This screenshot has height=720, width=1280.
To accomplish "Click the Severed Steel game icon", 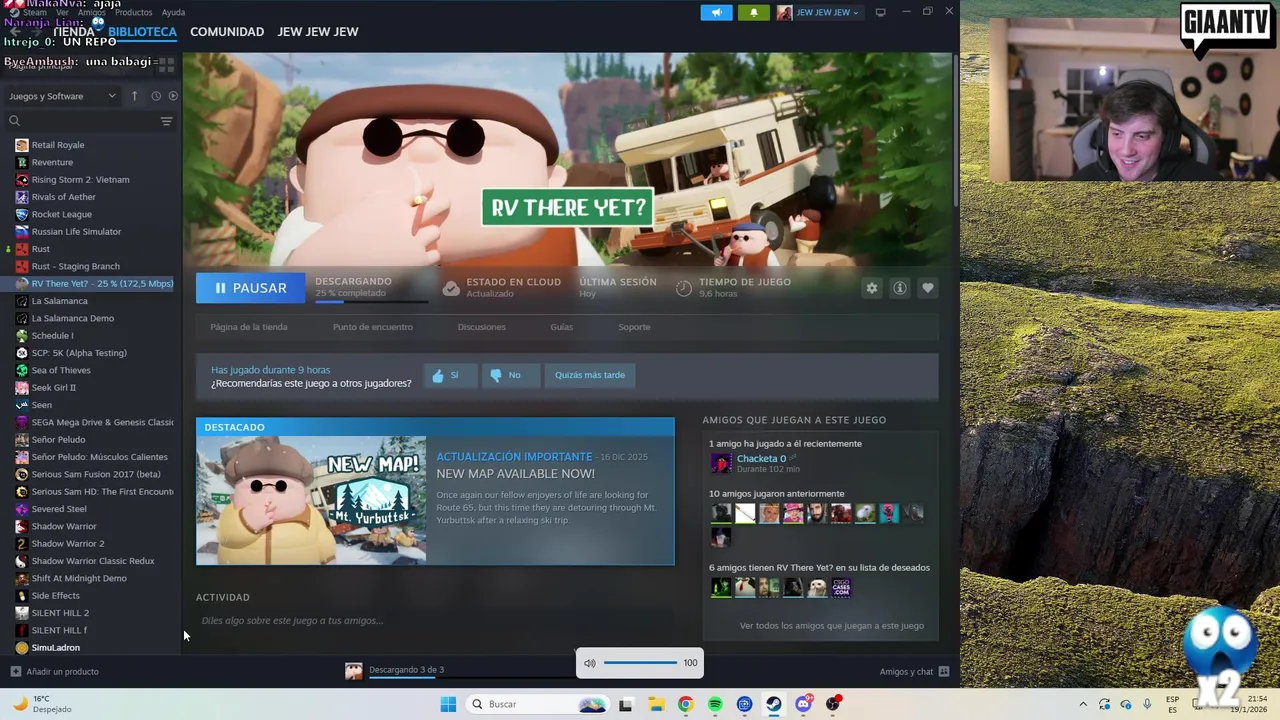I will (x=22, y=509).
